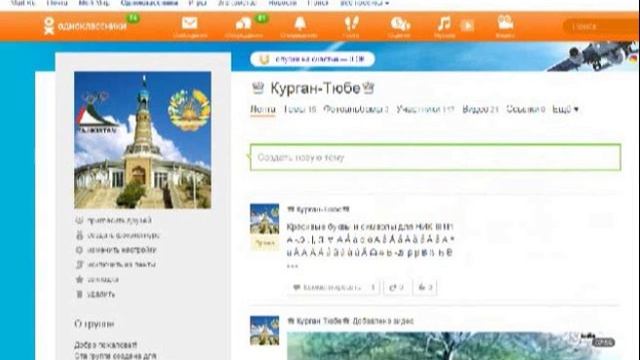Screen dimensions: 640x360
Task: Switch to the Фотоальбомы tab
Action: click(x=356, y=109)
